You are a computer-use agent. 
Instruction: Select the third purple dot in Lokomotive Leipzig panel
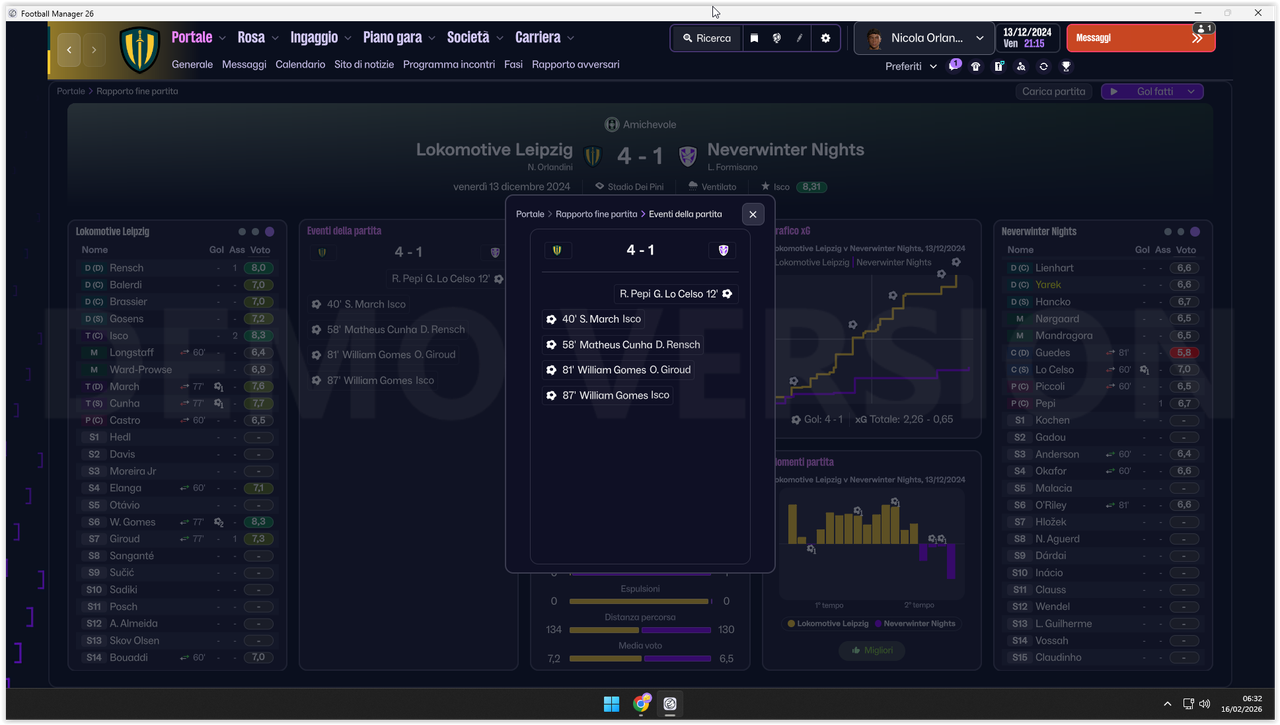[270, 232]
